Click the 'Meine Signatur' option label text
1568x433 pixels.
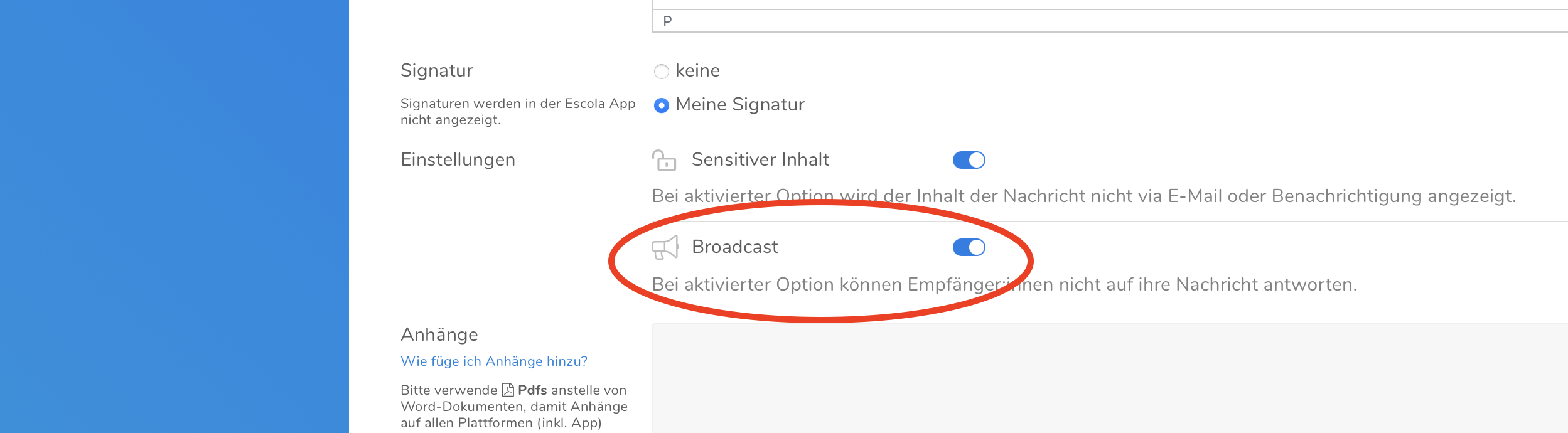point(740,105)
